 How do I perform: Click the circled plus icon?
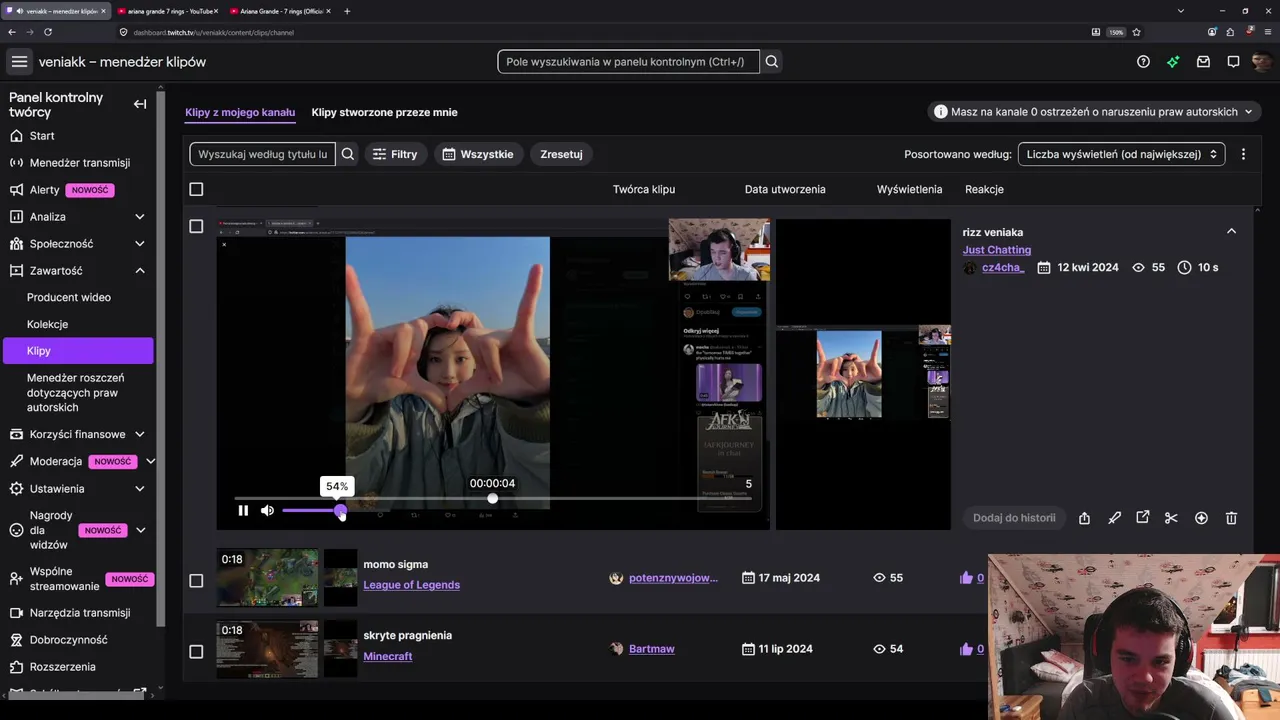[1201, 518]
